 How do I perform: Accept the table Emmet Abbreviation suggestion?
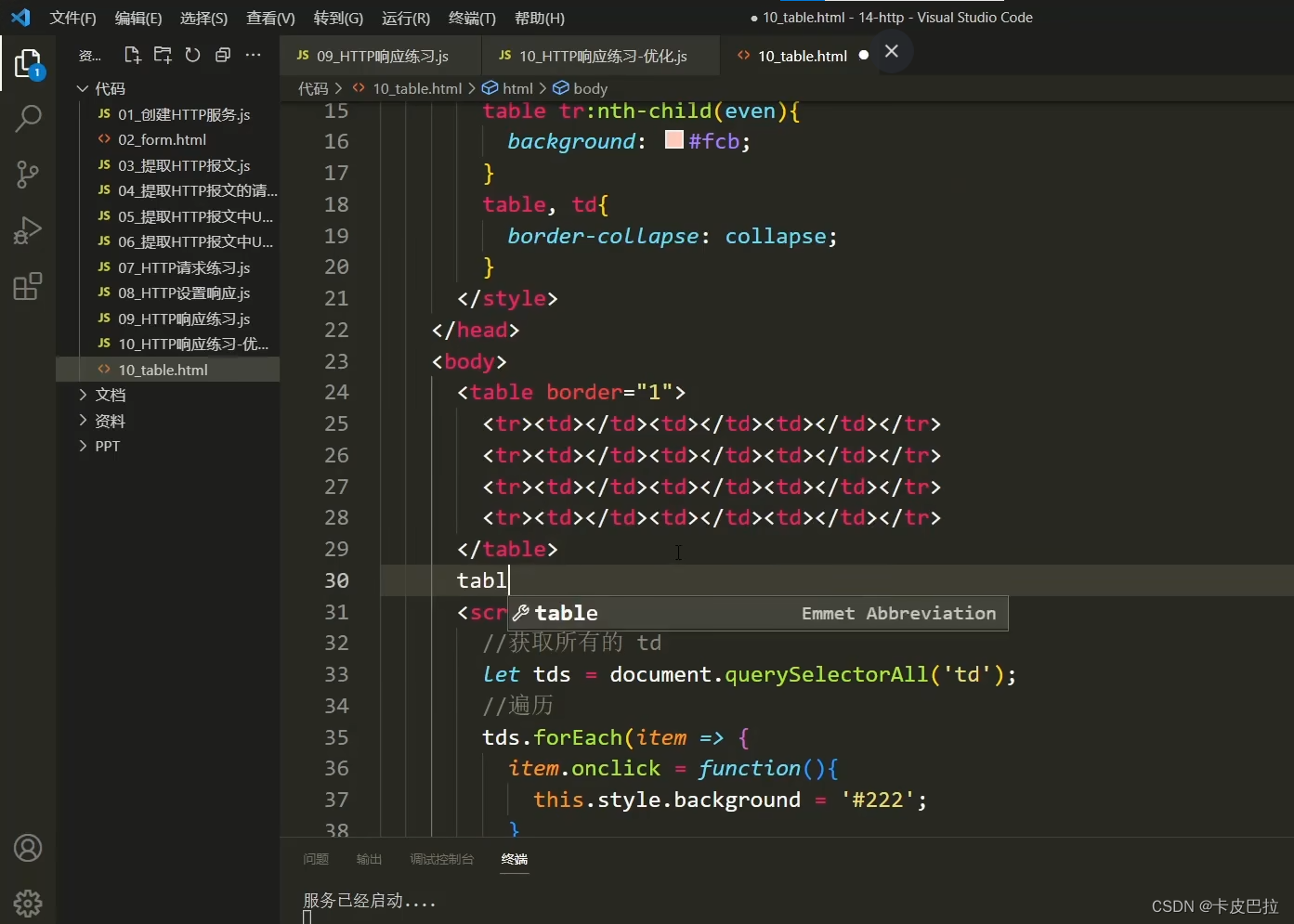coord(757,613)
